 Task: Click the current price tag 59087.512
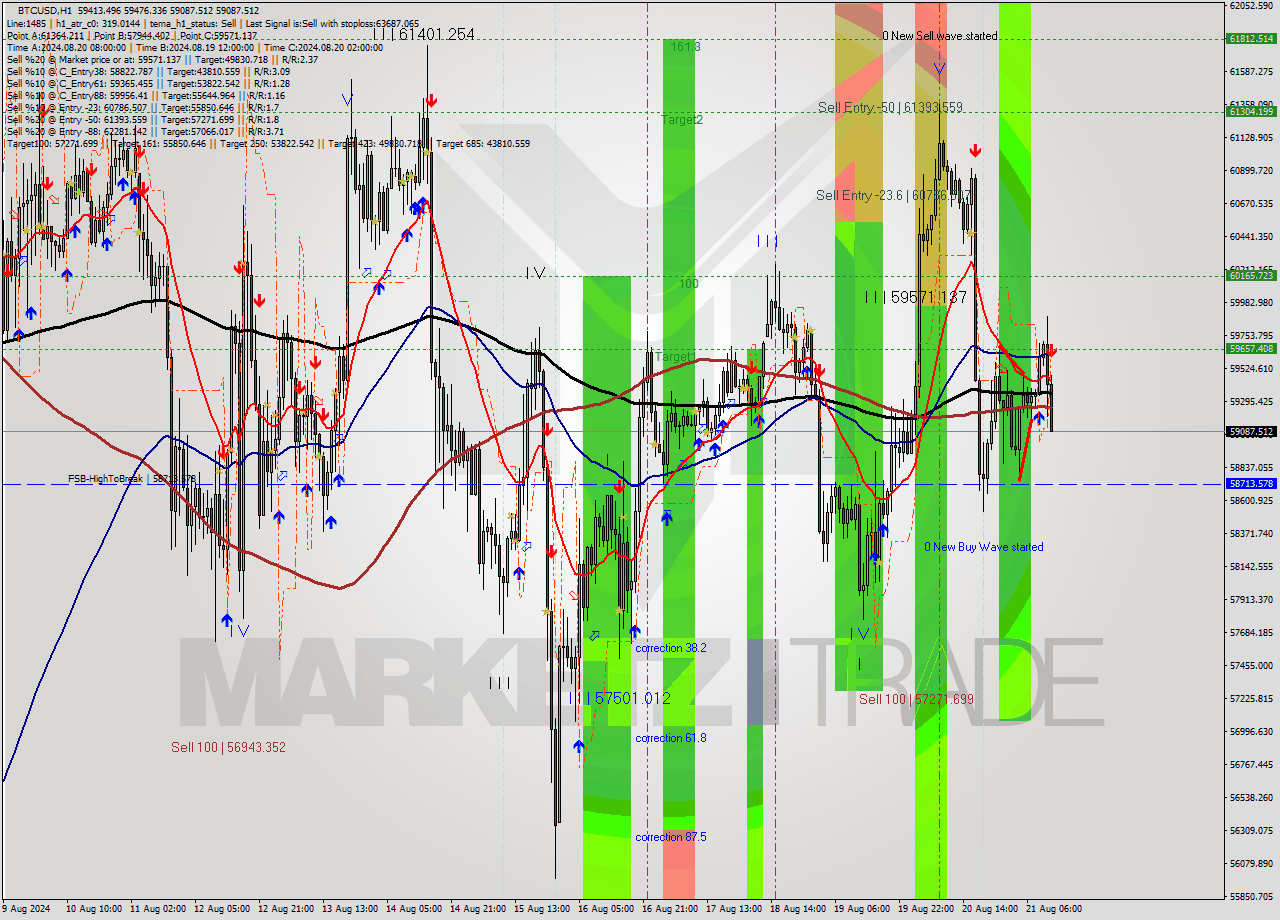[1250, 432]
